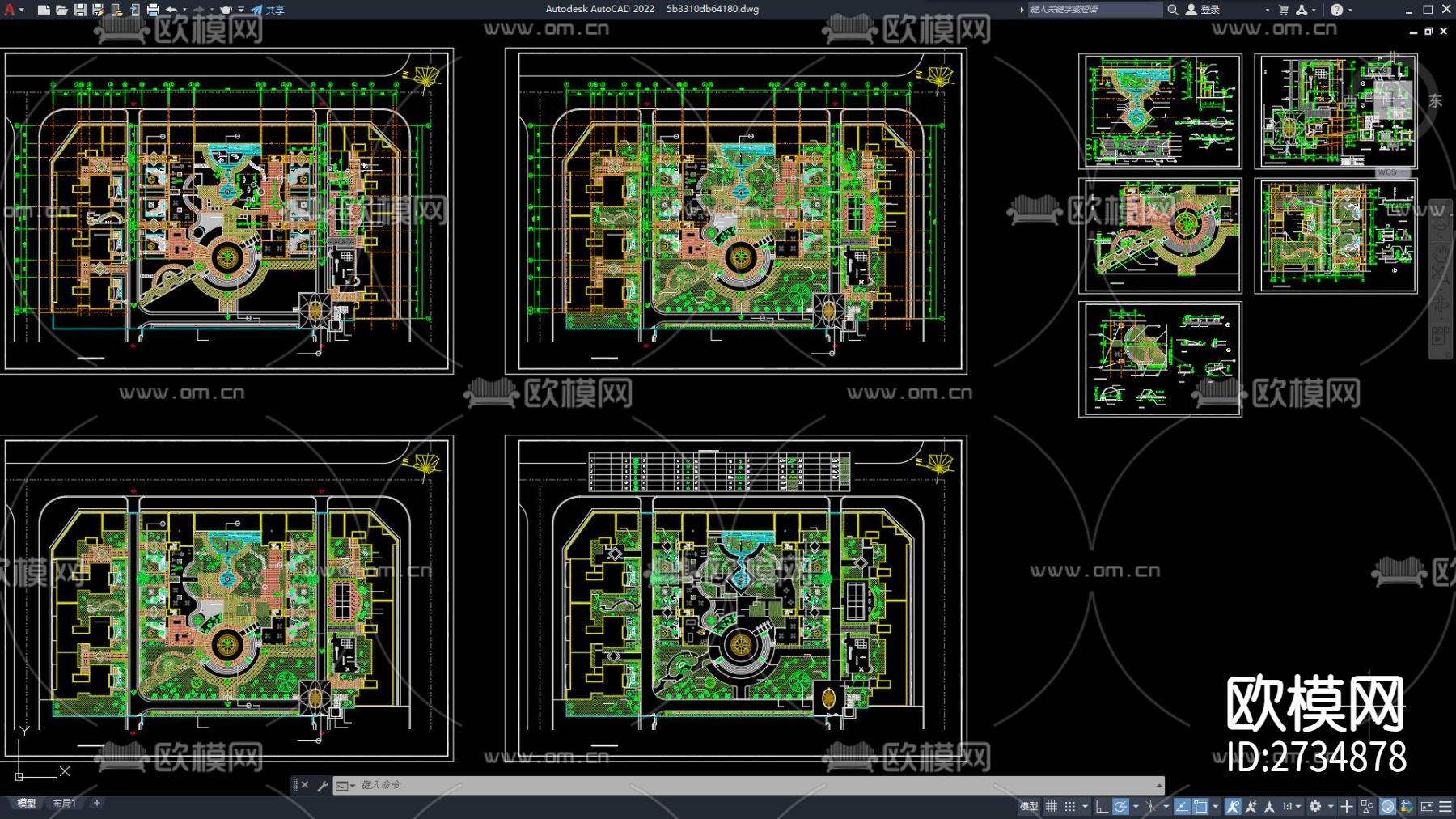
Task: Toggle ortho mode
Action: pyautogui.click(x=1102, y=806)
